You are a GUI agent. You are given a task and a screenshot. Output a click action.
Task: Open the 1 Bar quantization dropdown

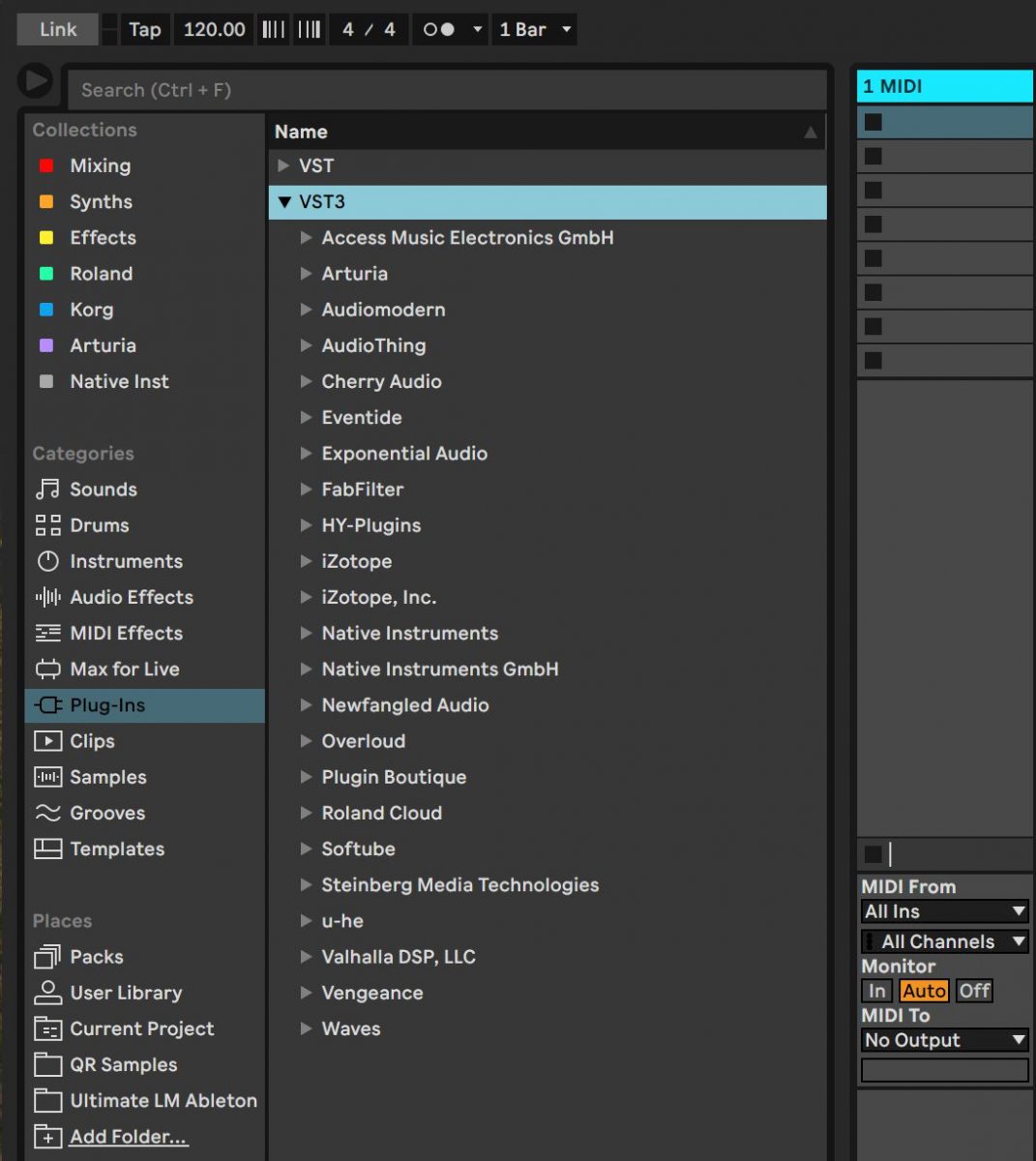(535, 29)
